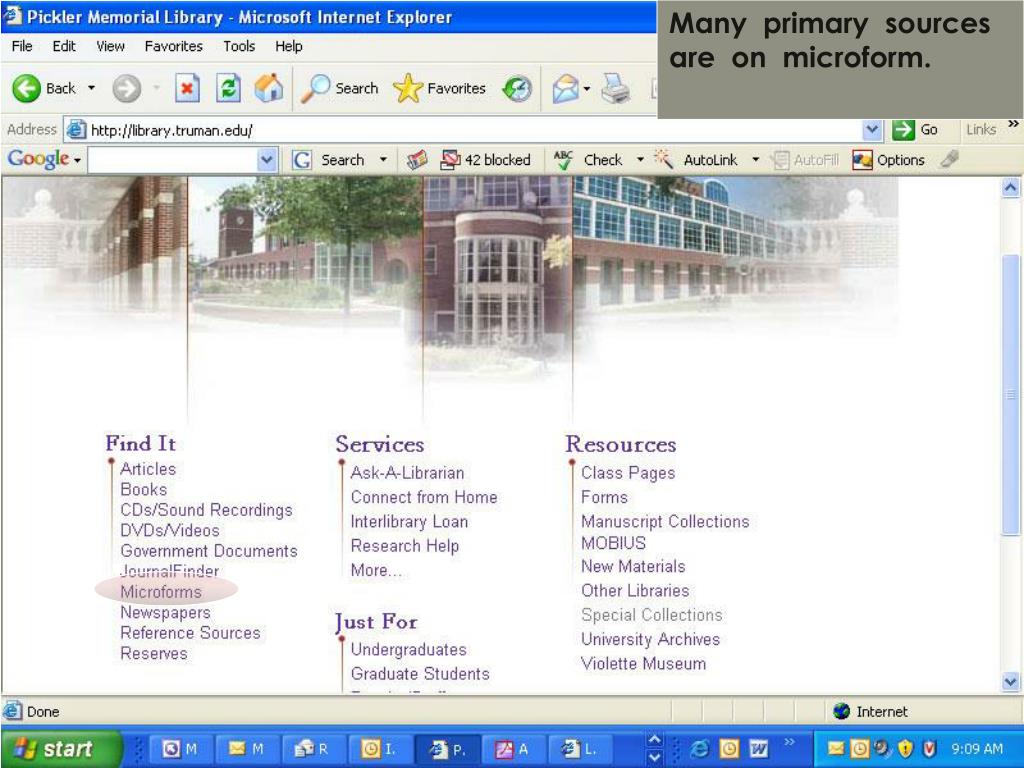Click the green Back arrow icon
Screen dimensions: 1024x768
click(27, 88)
